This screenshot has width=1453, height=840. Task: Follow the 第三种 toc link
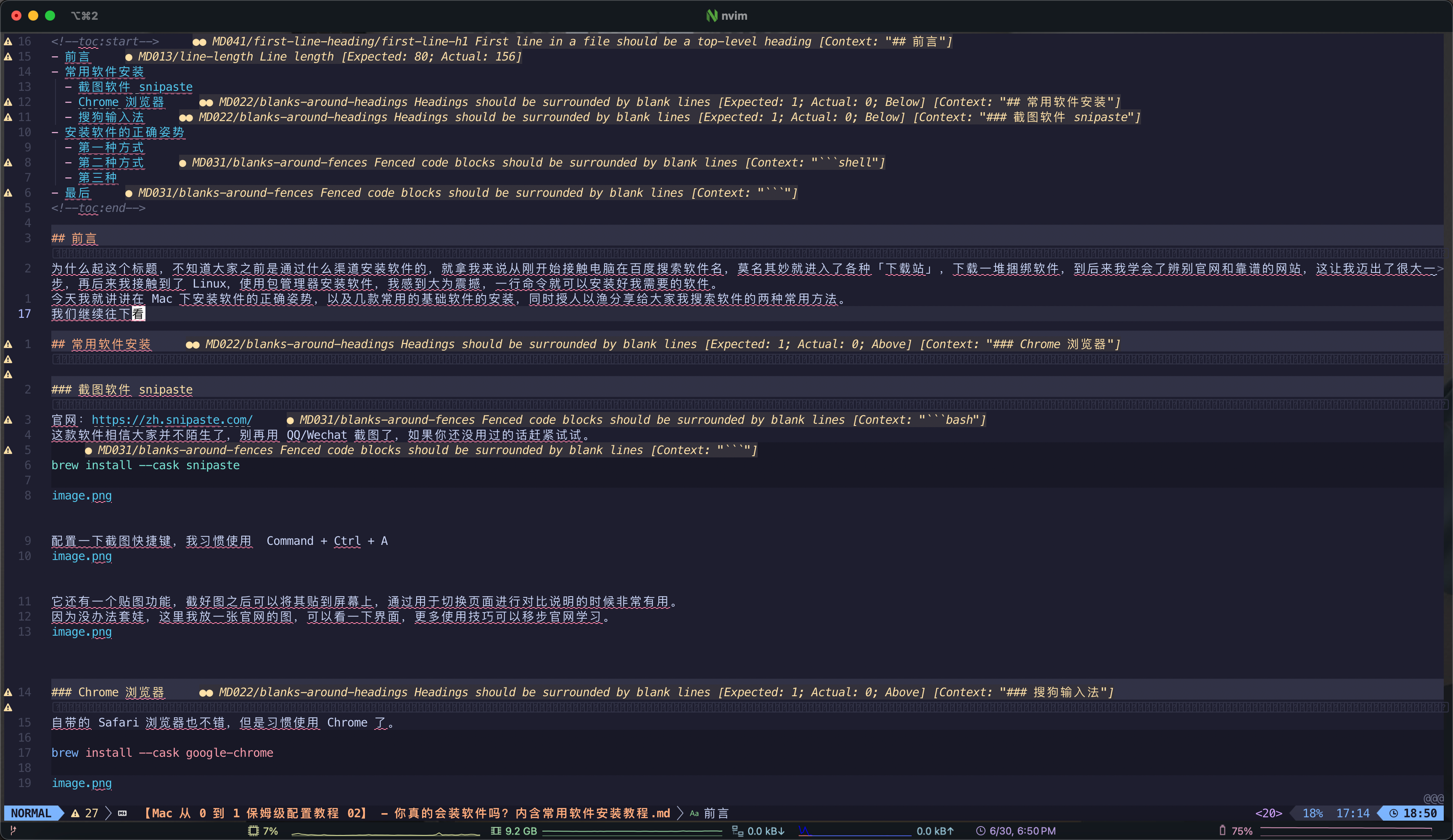(98, 177)
